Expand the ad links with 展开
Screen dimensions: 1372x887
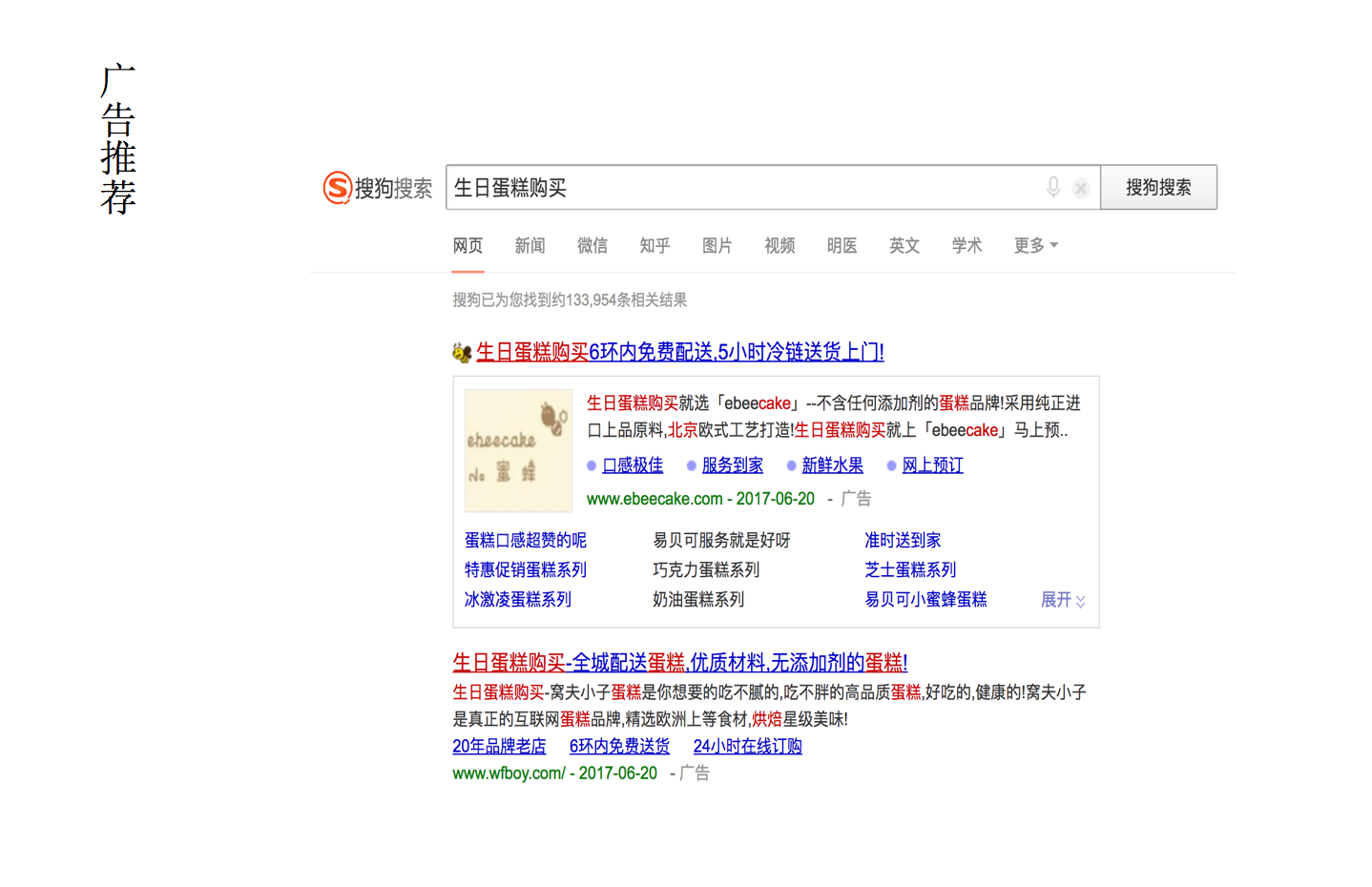click(x=1063, y=600)
